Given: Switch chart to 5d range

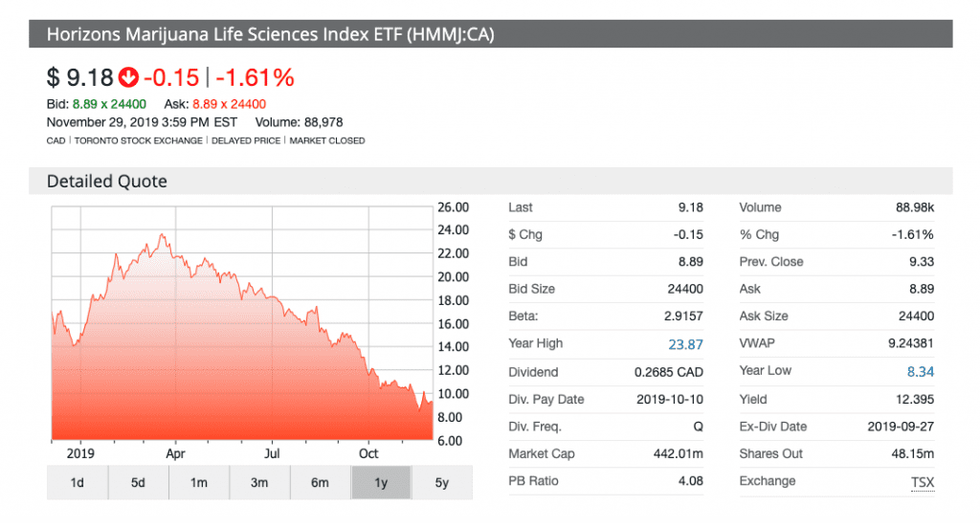Looking at the screenshot, I should (x=138, y=483).
